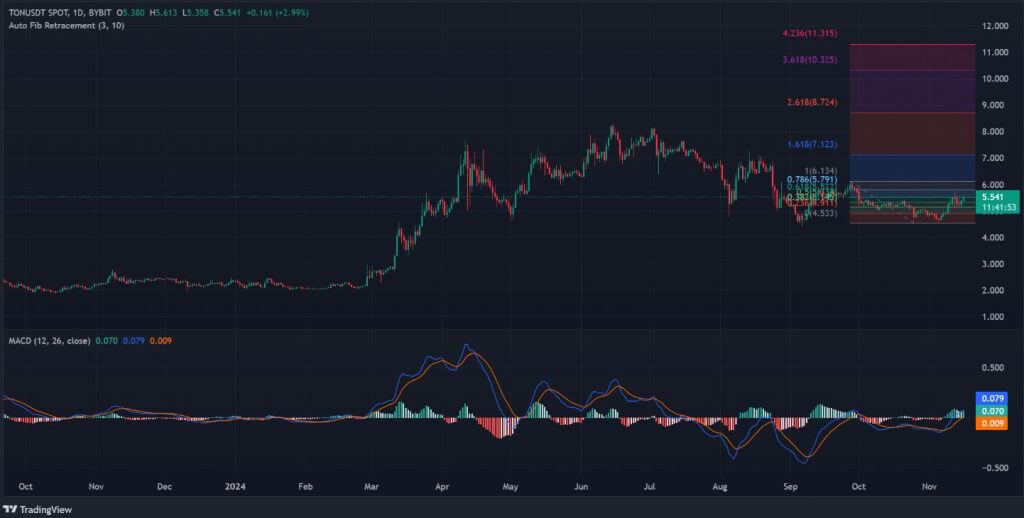Click the May label on time axis
This screenshot has width=1024, height=518.
coord(511,487)
